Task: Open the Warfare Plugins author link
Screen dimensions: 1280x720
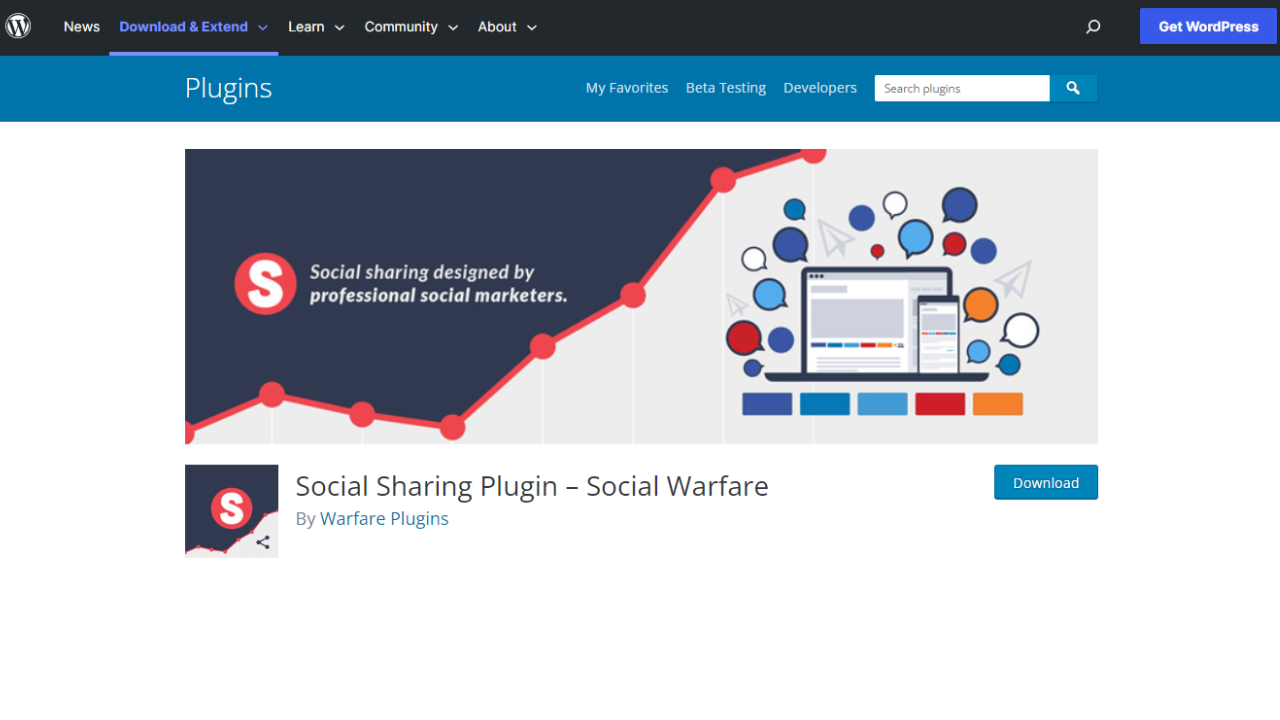Action: pyautogui.click(x=384, y=519)
